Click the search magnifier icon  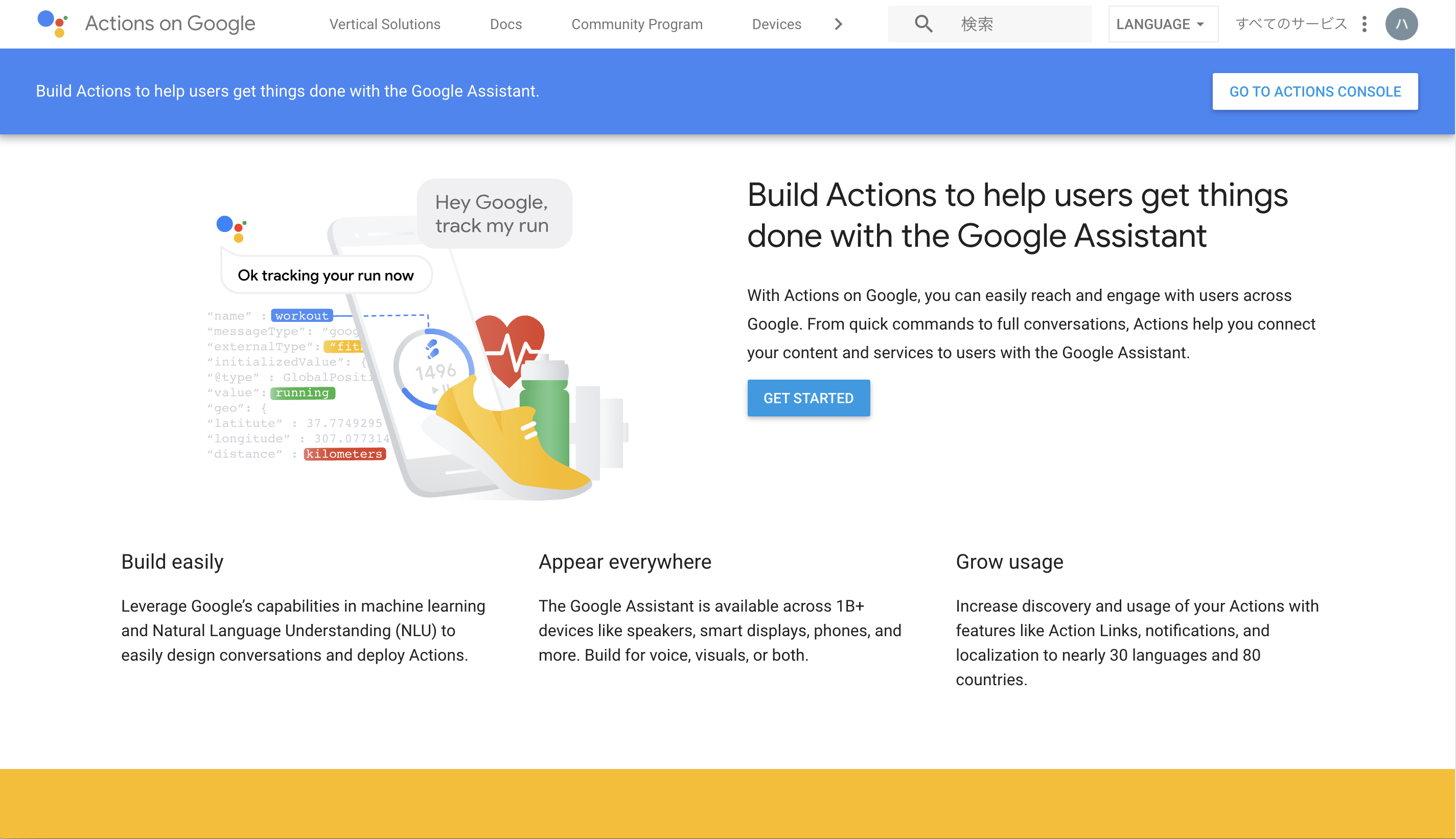pos(923,24)
